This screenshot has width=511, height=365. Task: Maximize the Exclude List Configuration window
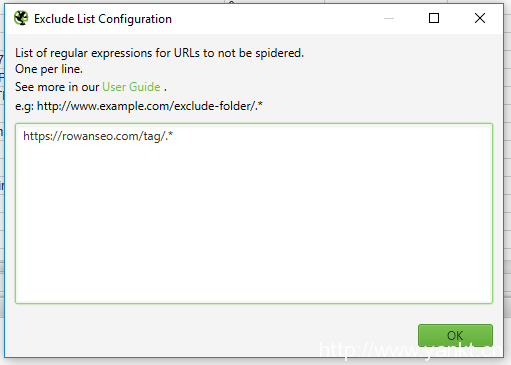click(x=434, y=18)
